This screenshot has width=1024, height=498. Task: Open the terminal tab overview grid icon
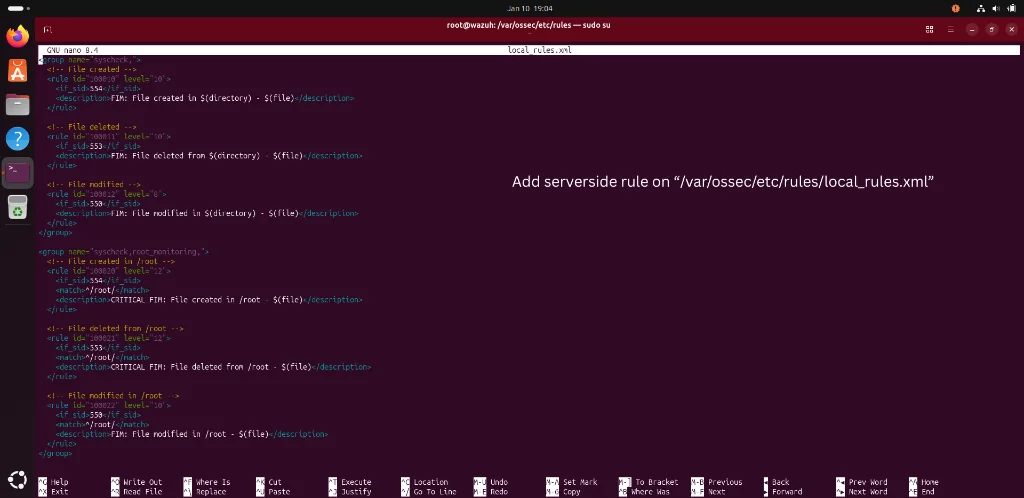[929, 29]
